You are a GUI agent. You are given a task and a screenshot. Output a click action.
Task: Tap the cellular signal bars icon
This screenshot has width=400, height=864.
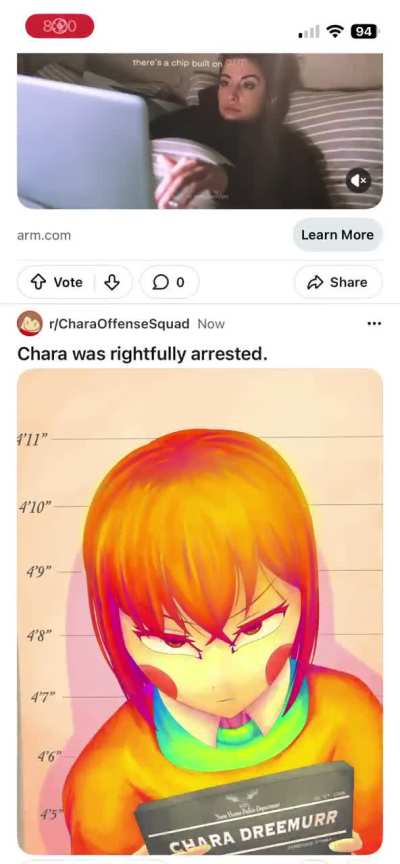tap(309, 32)
